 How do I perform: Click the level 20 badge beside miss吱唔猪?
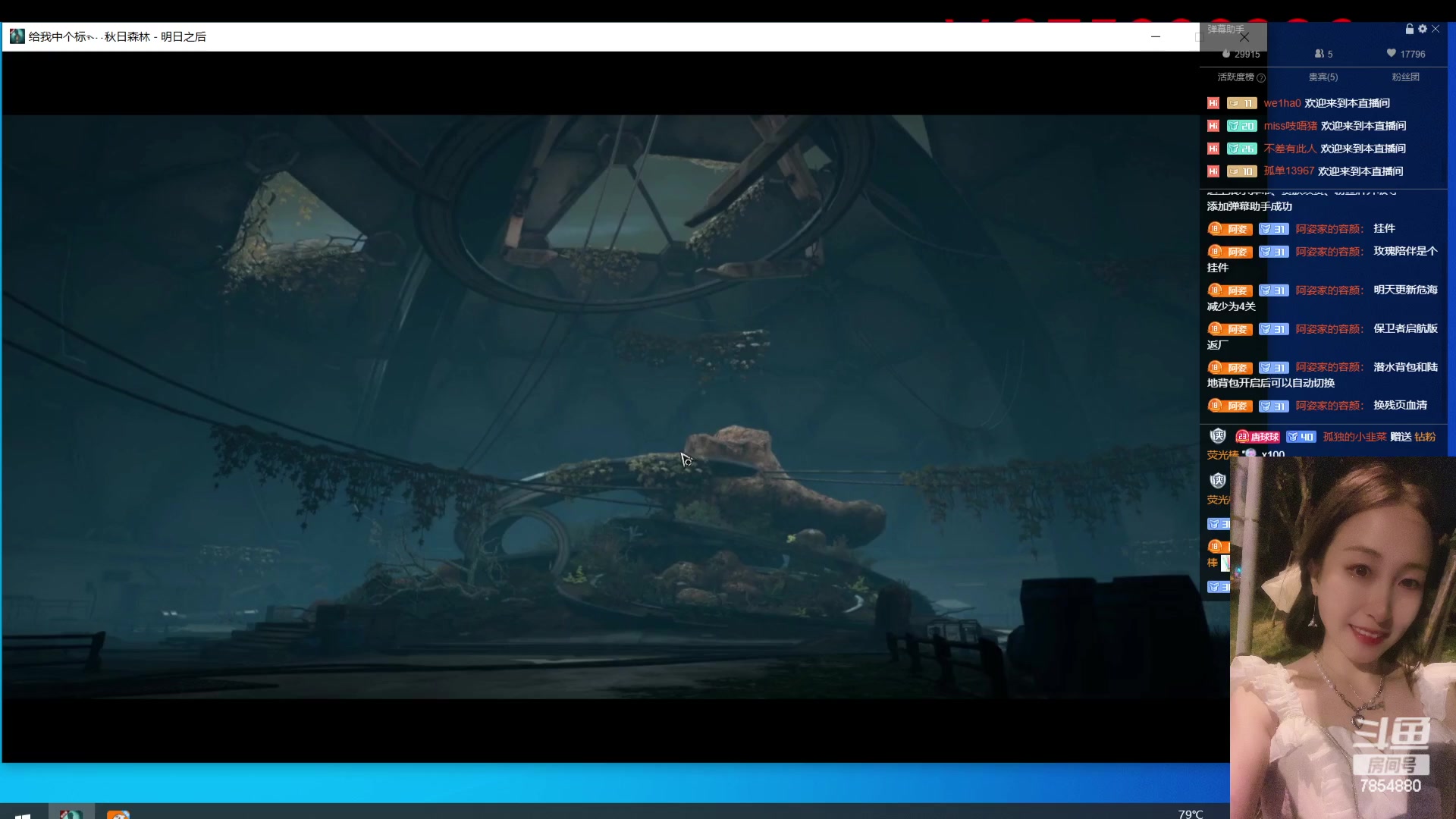pyautogui.click(x=1242, y=126)
